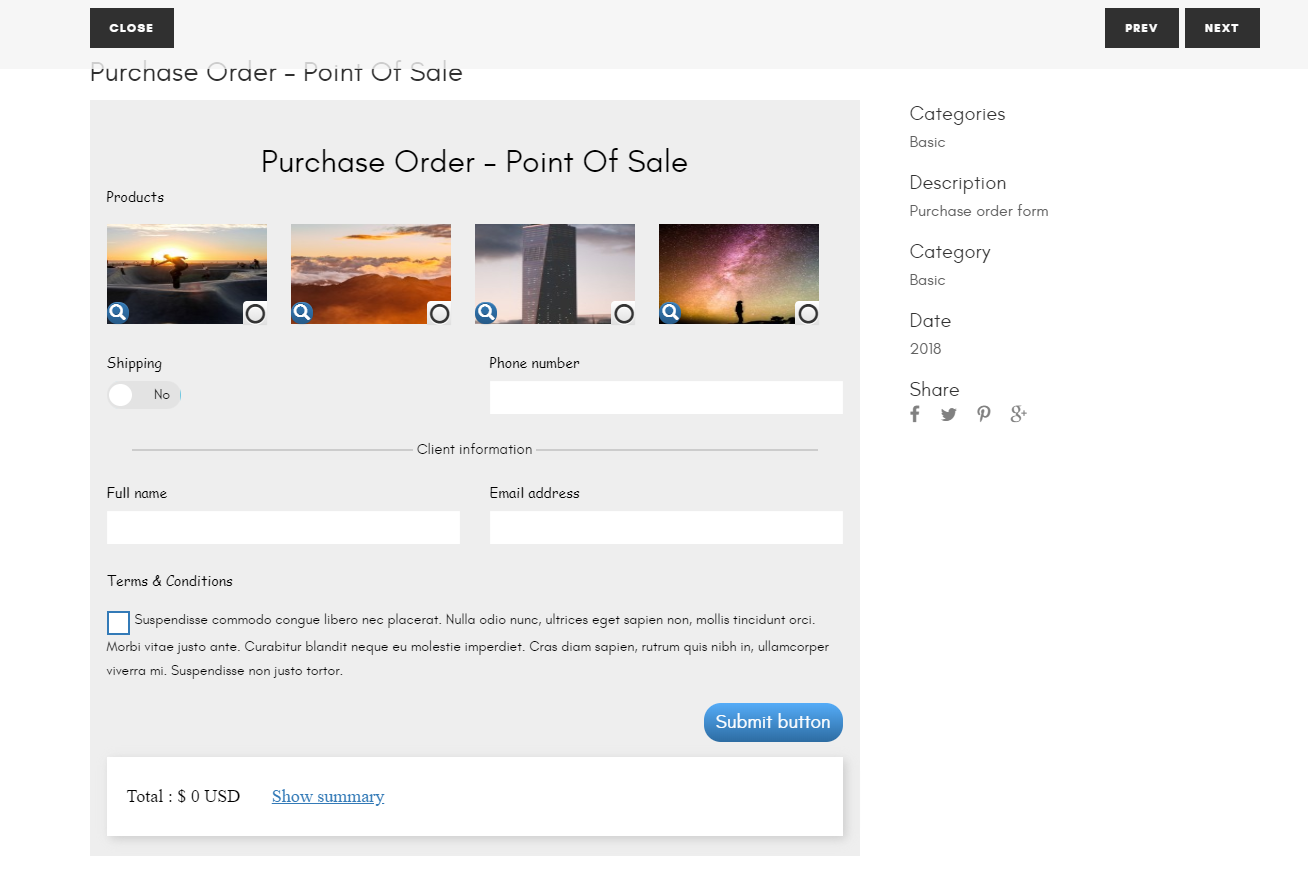
Task: Open the Show summary link
Action: pyautogui.click(x=328, y=795)
